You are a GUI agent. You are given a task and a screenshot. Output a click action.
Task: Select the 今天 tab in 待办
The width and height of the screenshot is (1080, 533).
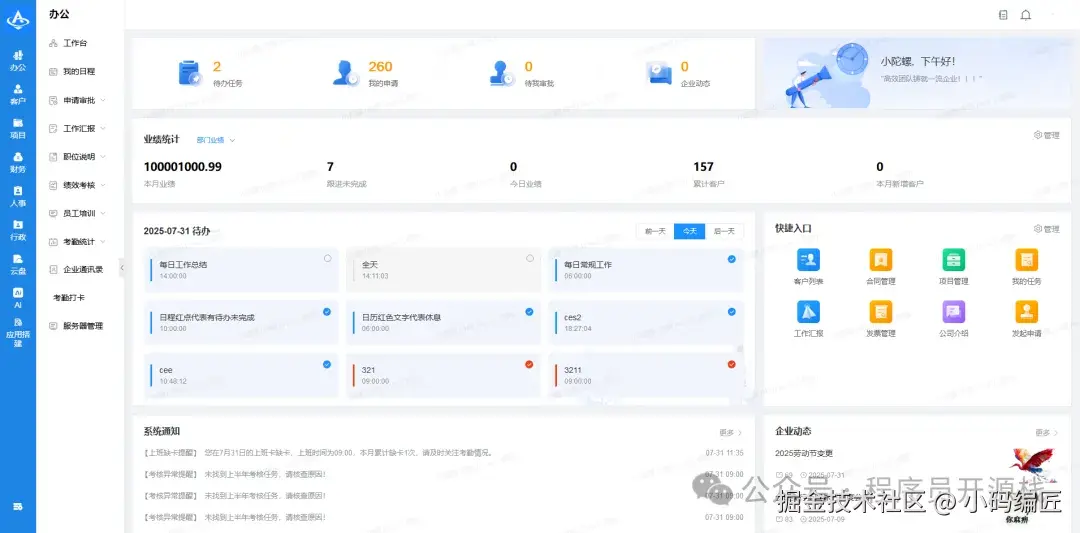[x=689, y=231]
